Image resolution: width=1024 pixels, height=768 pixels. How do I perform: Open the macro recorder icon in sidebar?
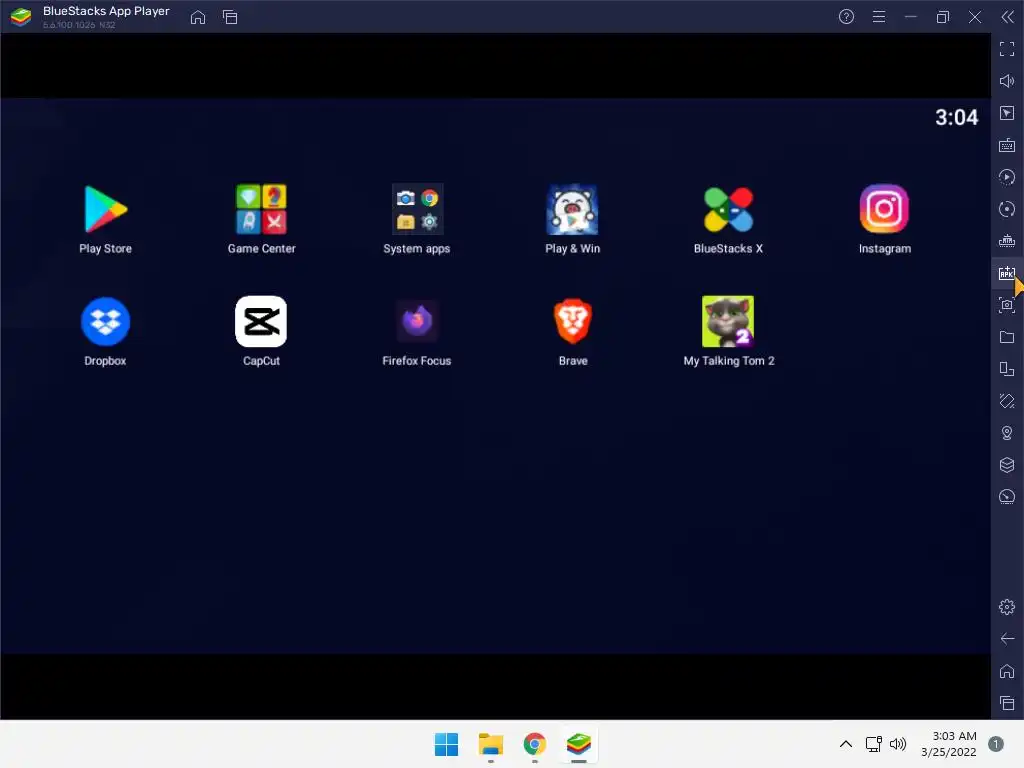point(1007,177)
